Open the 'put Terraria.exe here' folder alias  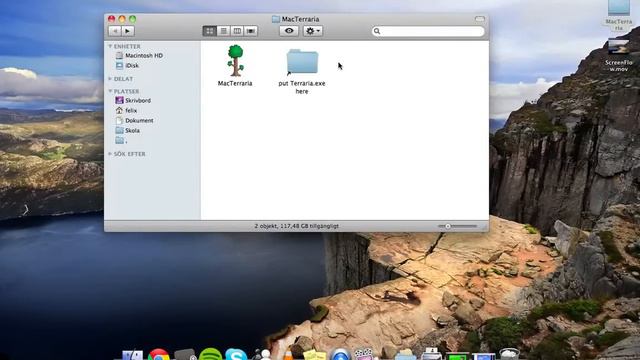[302, 62]
